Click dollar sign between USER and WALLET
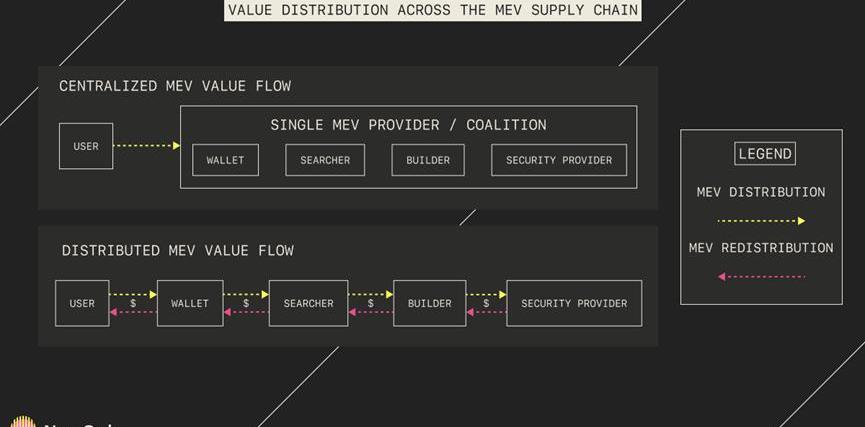This screenshot has width=865, height=427. point(133,303)
